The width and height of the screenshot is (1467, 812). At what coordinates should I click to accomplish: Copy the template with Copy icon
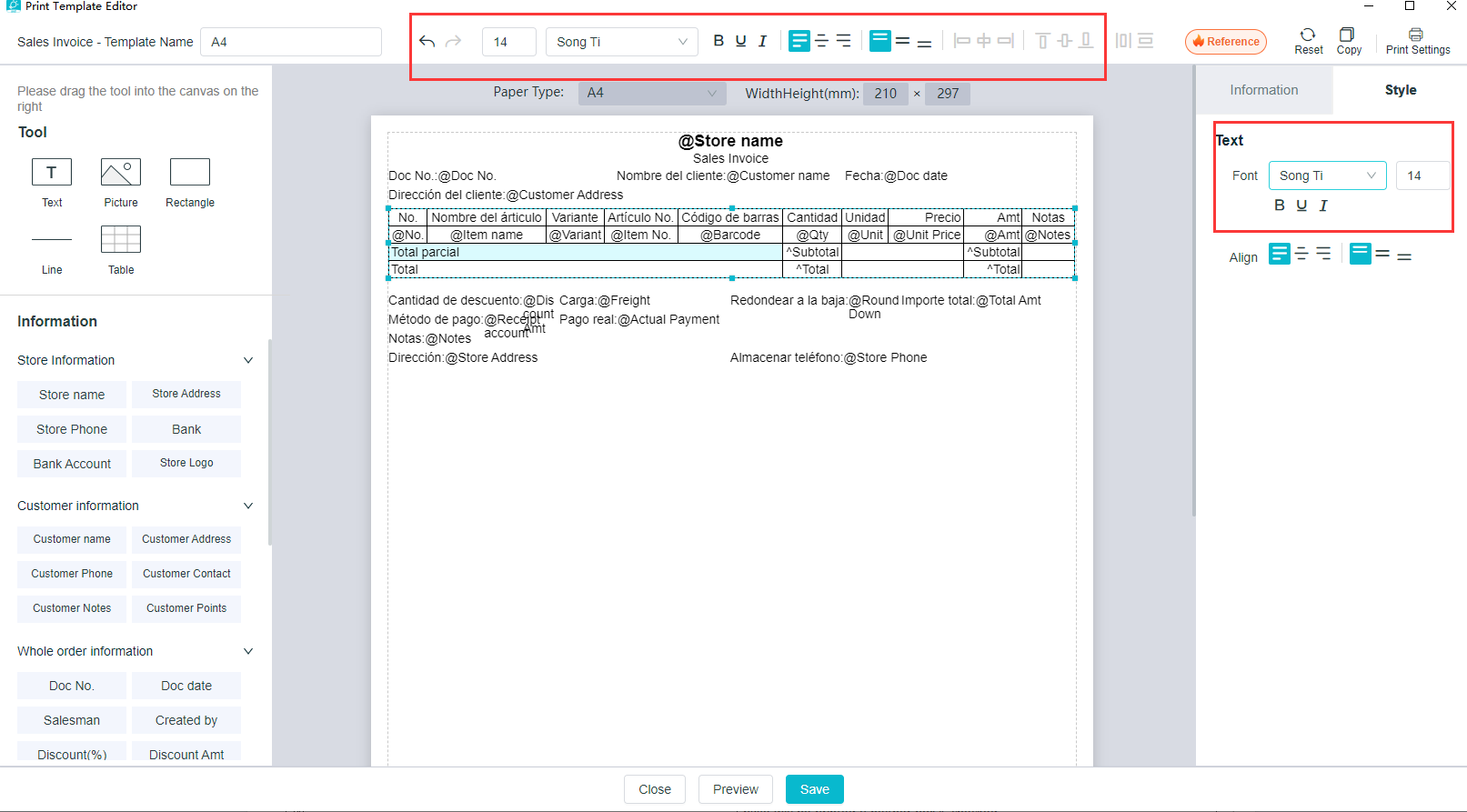pyautogui.click(x=1347, y=35)
